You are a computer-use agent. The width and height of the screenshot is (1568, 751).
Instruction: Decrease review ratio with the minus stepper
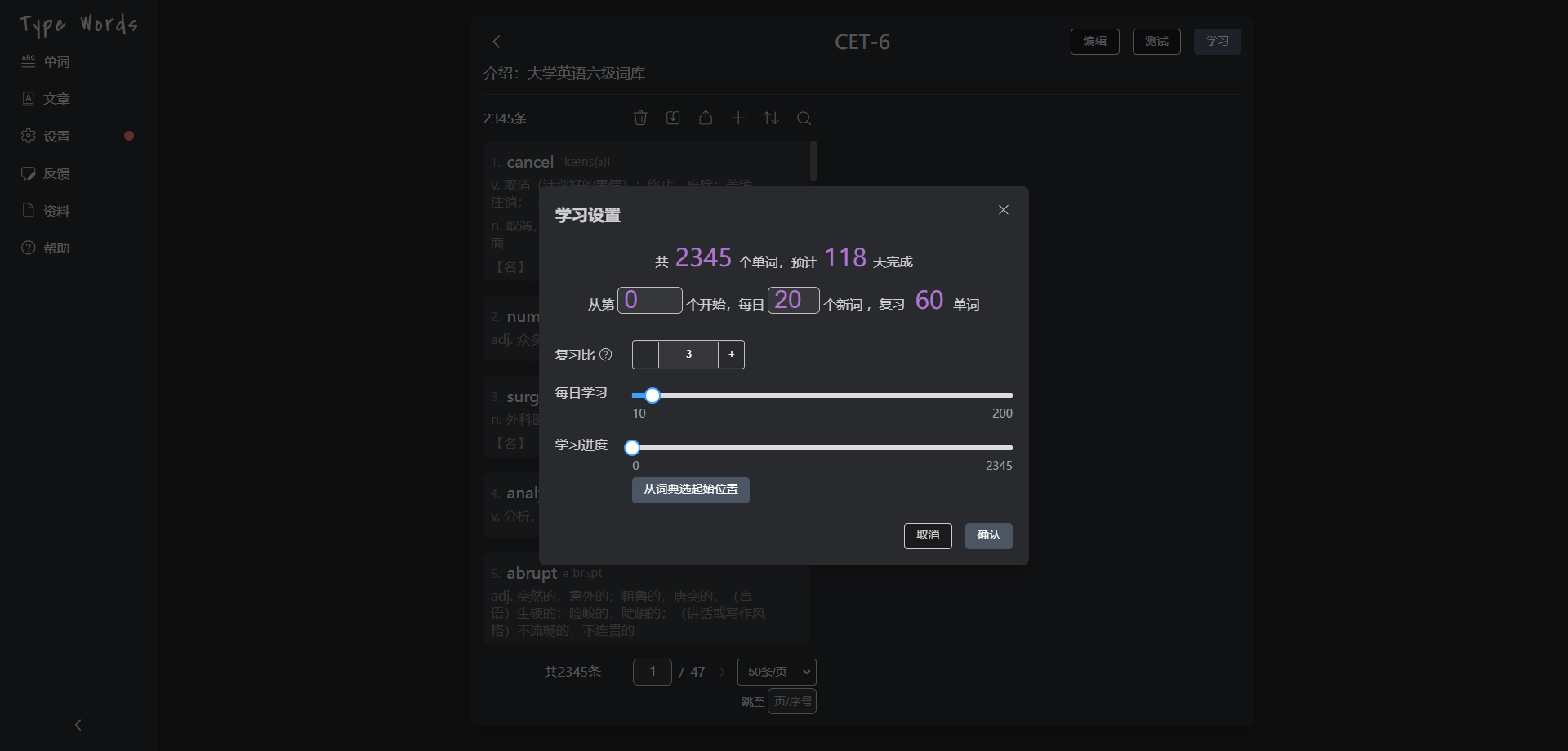pyautogui.click(x=646, y=355)
